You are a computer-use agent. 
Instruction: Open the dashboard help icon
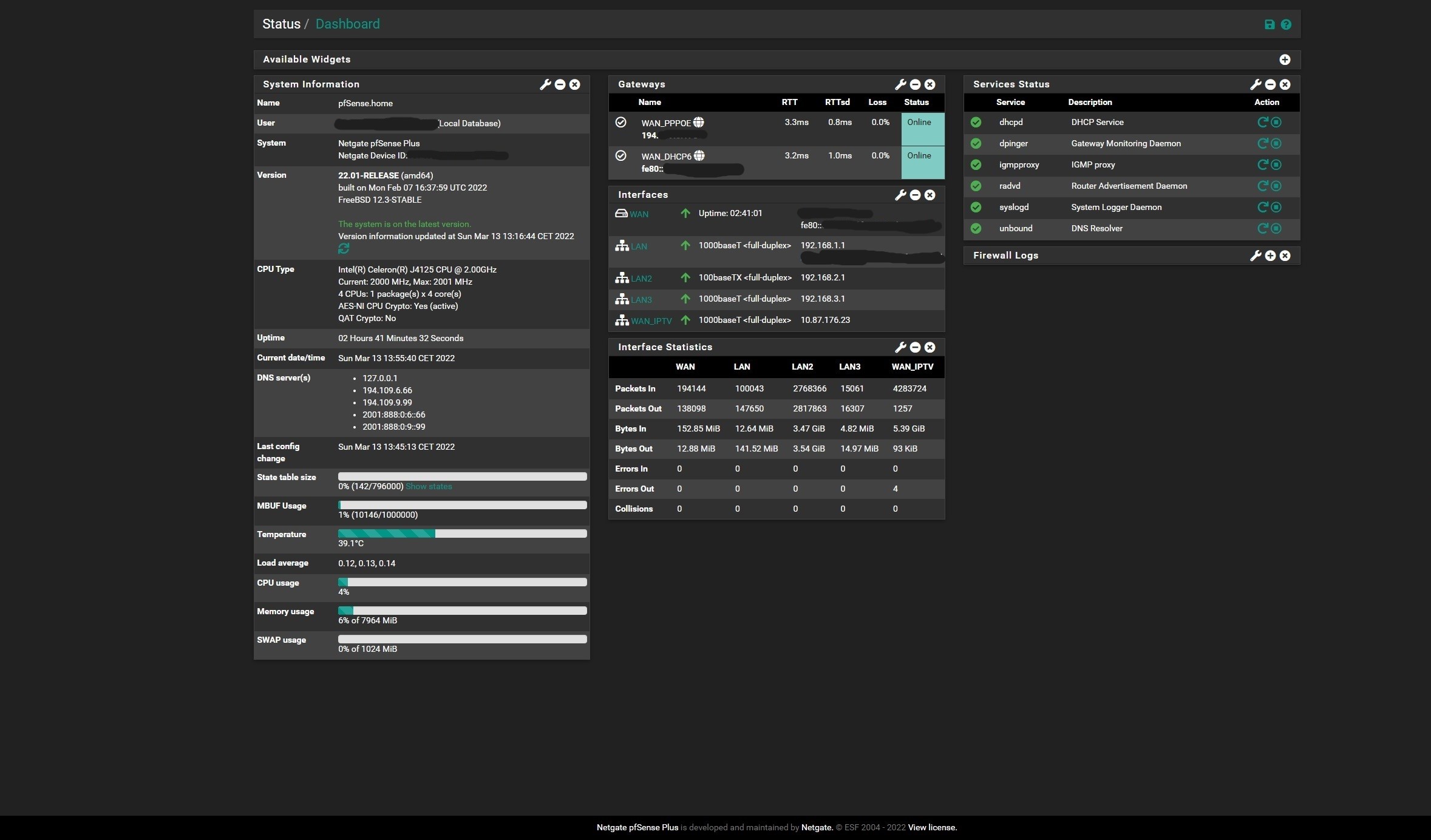1286,24
